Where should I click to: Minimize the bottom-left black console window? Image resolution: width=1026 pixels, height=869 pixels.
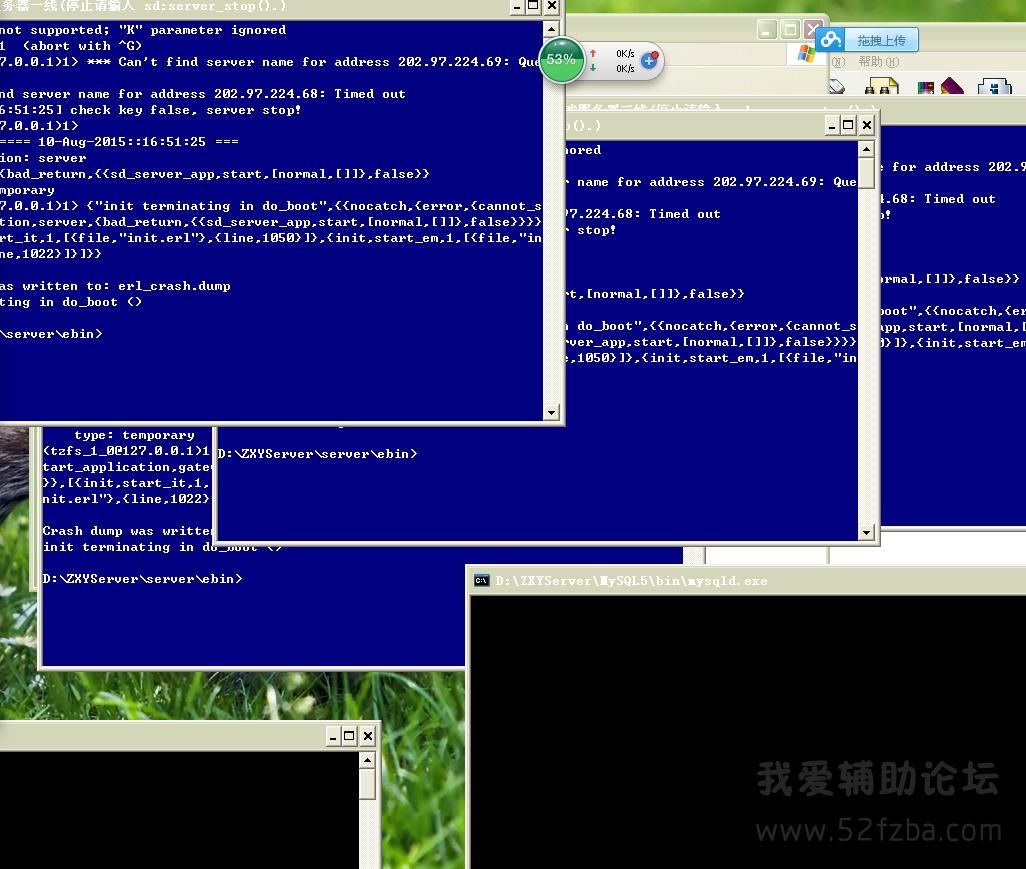tap(332, 736)
